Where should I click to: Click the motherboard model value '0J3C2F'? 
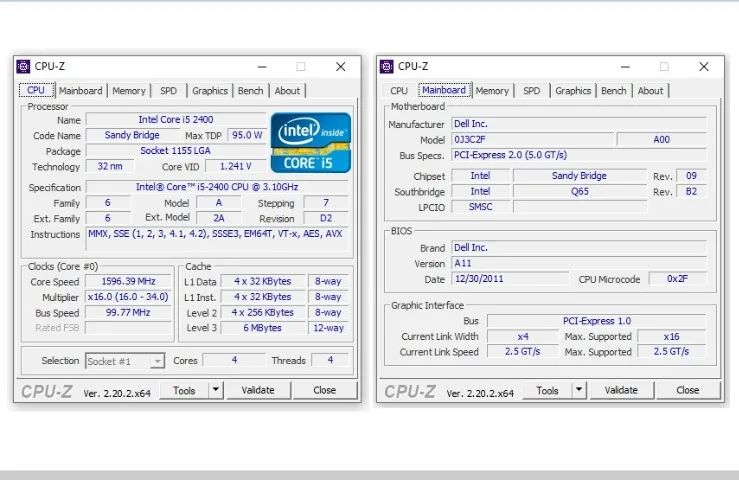pyautogui.click(x=533, y=140)
